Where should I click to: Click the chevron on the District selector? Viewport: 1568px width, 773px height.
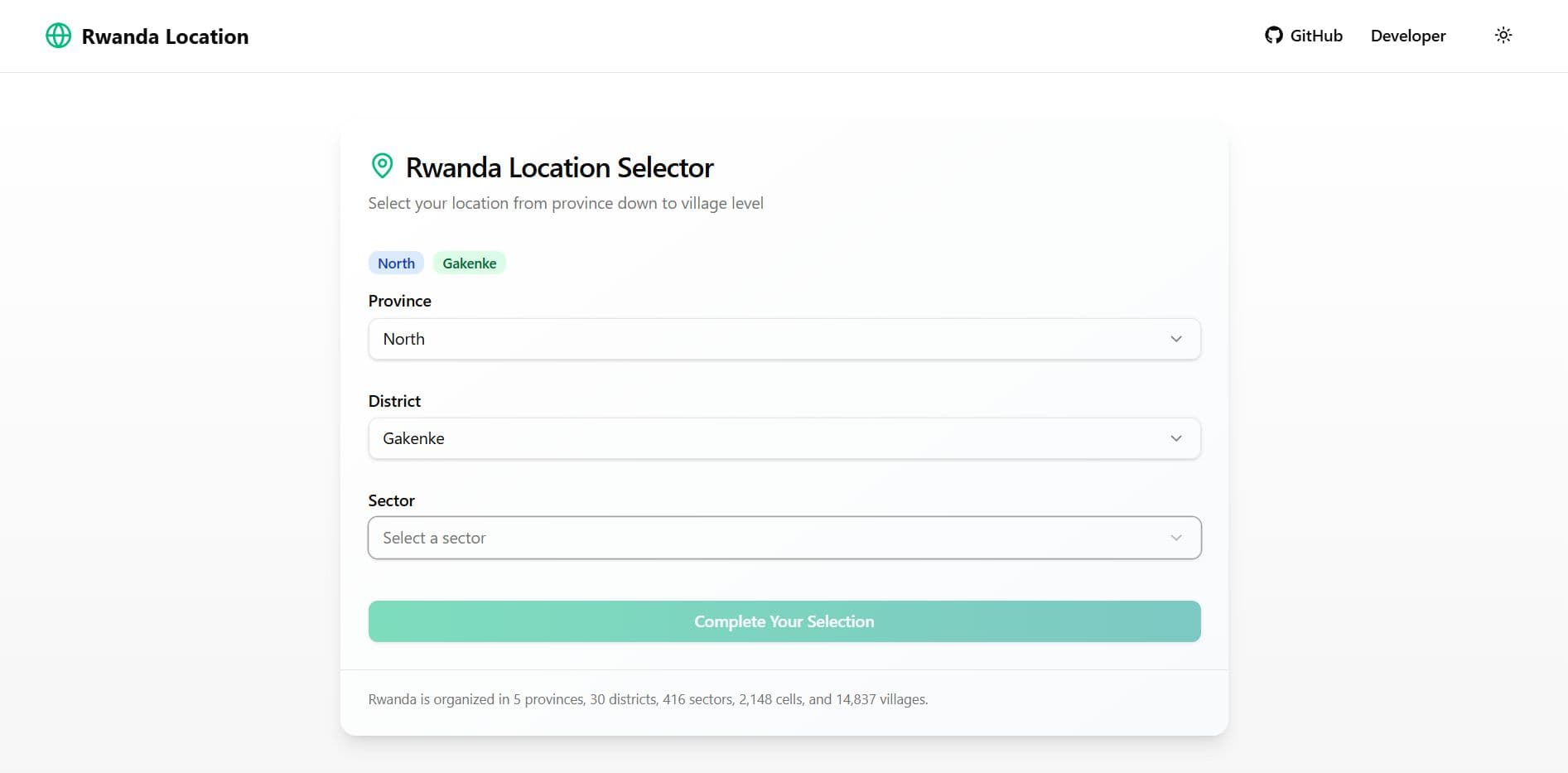click(x=1176, y=438)
